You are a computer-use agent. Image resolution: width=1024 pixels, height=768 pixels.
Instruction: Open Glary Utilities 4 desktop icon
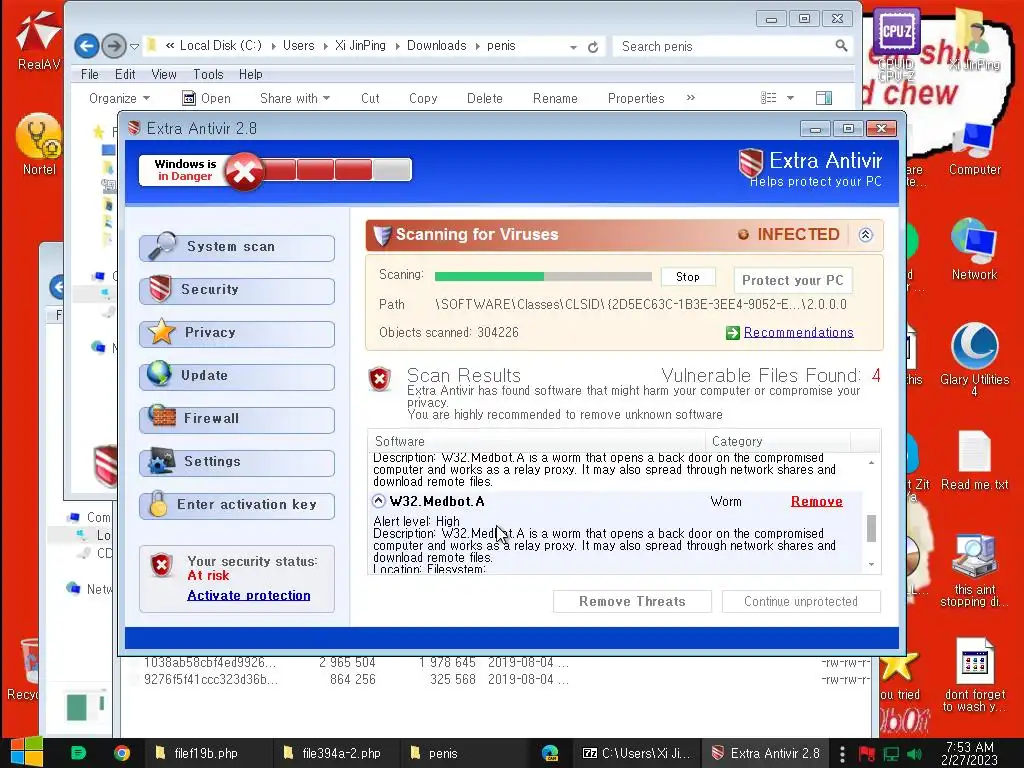point(974,359)
